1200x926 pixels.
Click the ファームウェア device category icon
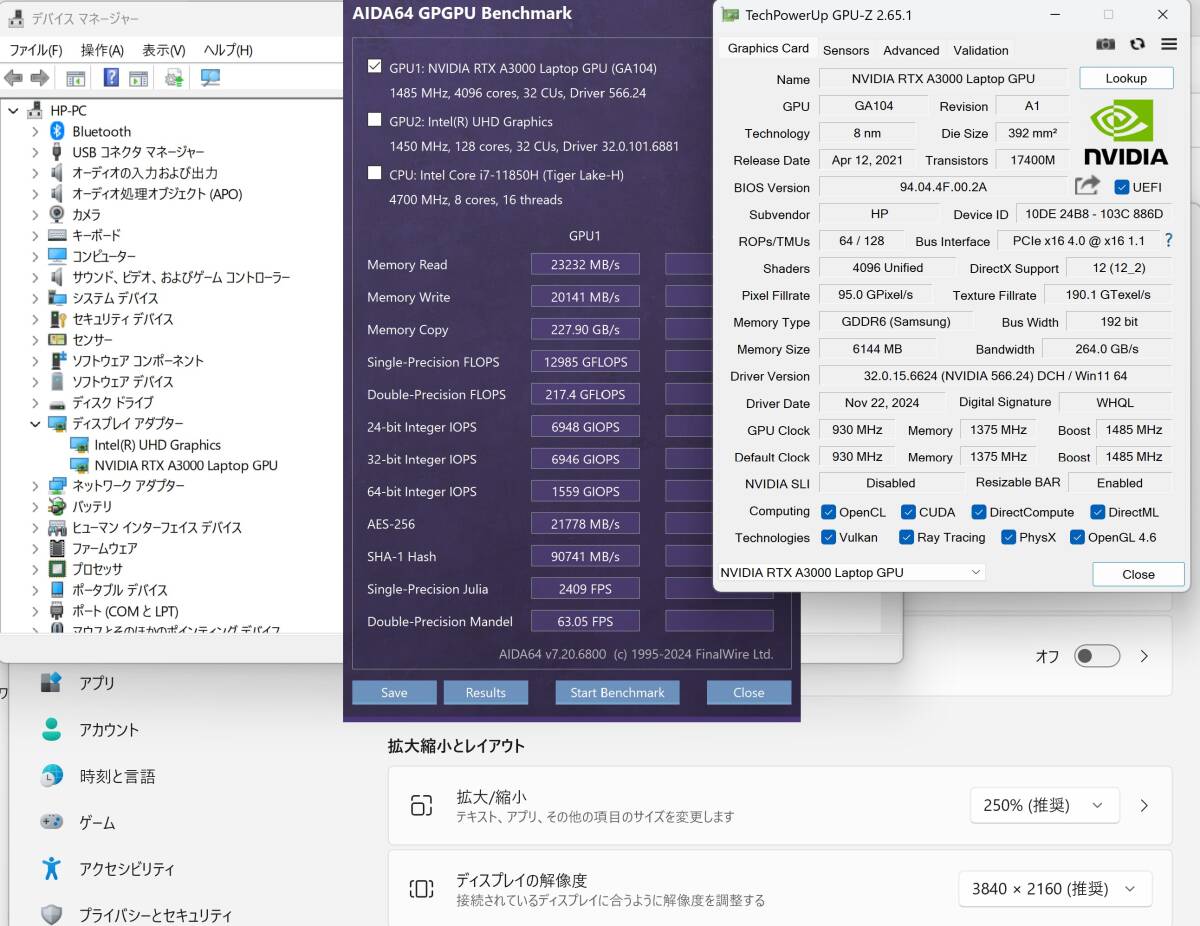[x=57, y=548]
